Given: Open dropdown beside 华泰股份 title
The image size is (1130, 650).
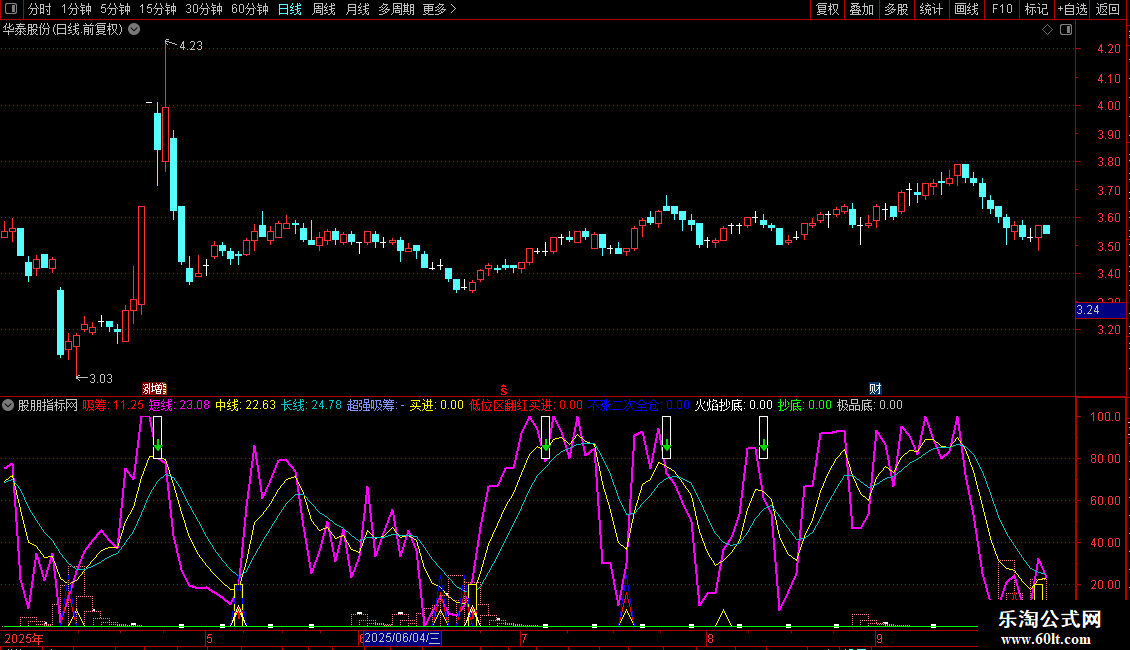Looking at the screenshot, I should click(x=134, y=30).
